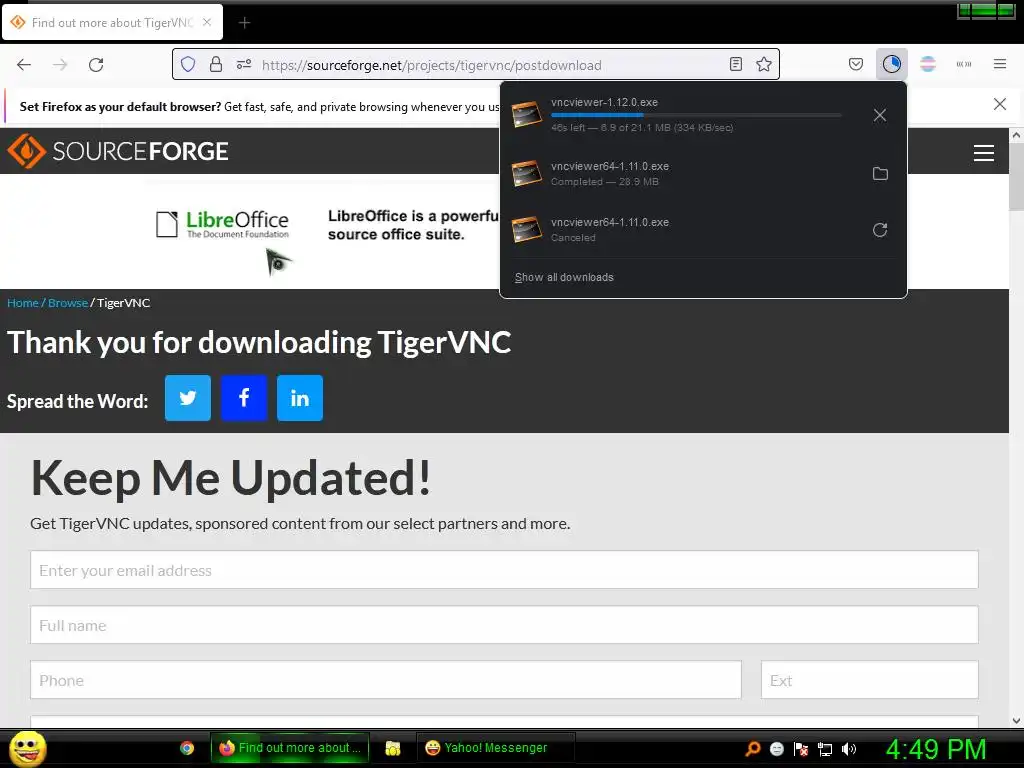Click scrollbar down arrow
The height and width of the screenshot is (768, 1024).
pos(1016,721)
